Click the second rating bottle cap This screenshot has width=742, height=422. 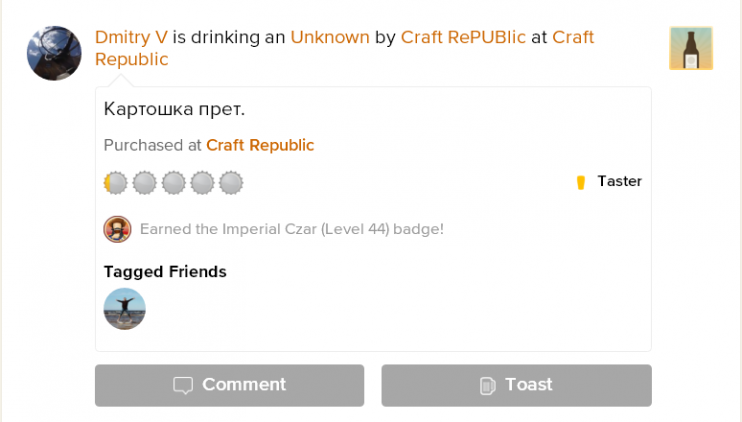click(x=145, y=182)
